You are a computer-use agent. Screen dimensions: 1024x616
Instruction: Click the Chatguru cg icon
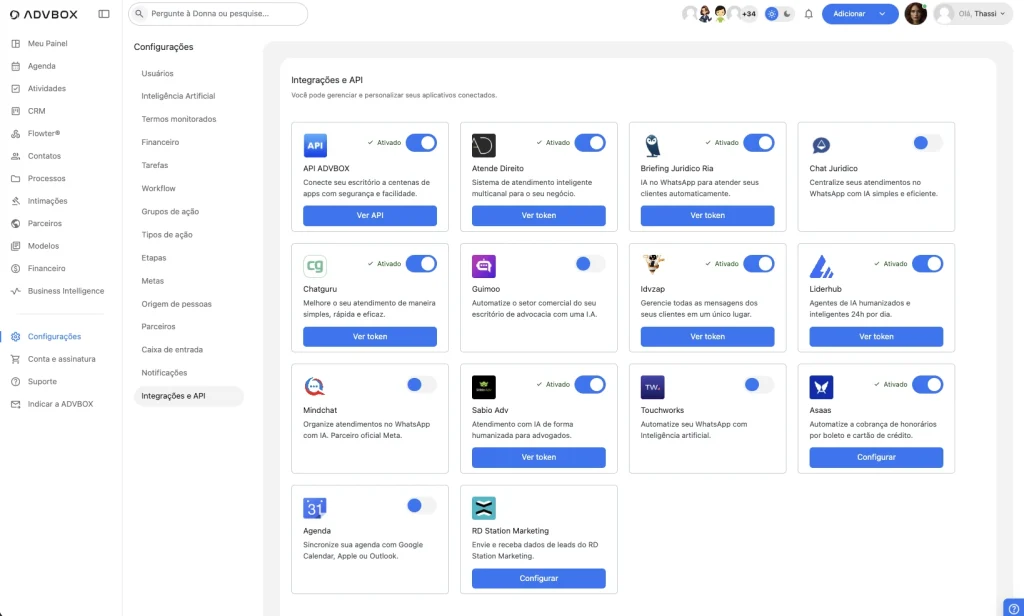tap(315, 266)
